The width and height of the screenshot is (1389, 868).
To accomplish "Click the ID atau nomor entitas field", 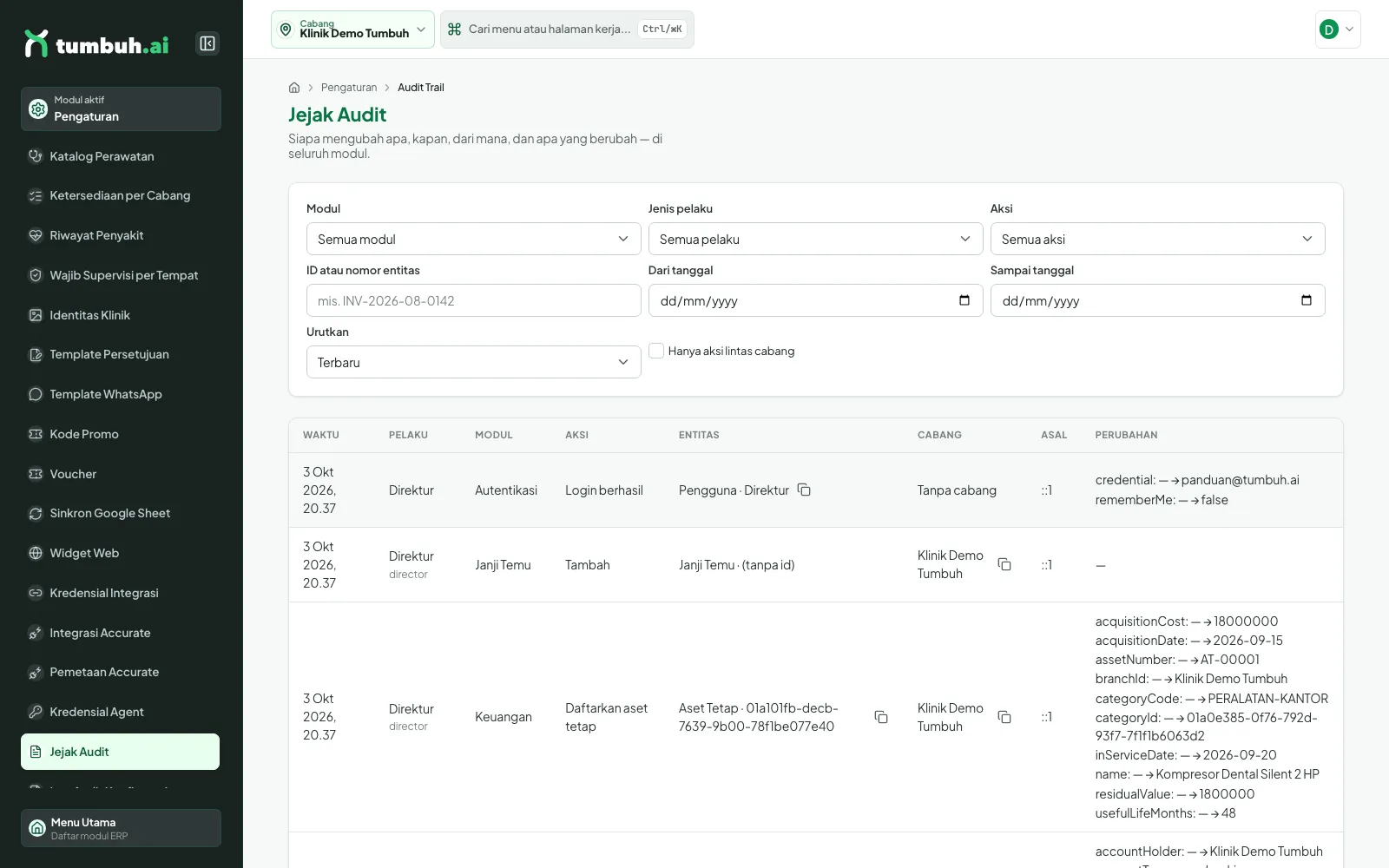I will (473, 300).
